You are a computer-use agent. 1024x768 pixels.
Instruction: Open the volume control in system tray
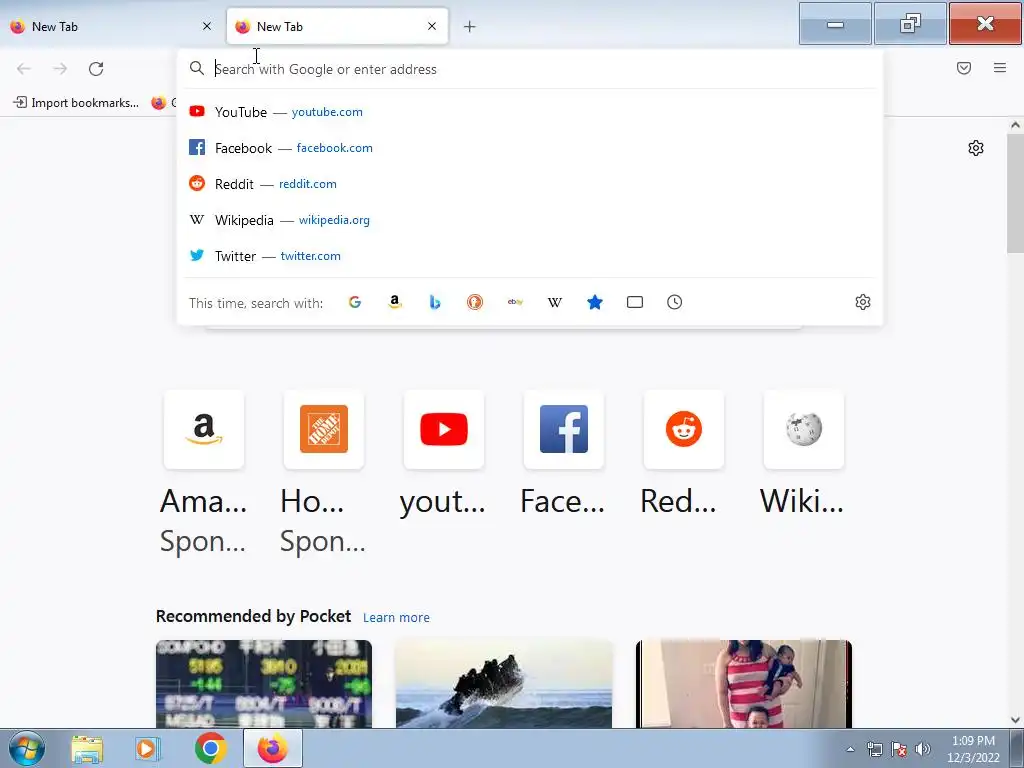(x=923, y=749)
